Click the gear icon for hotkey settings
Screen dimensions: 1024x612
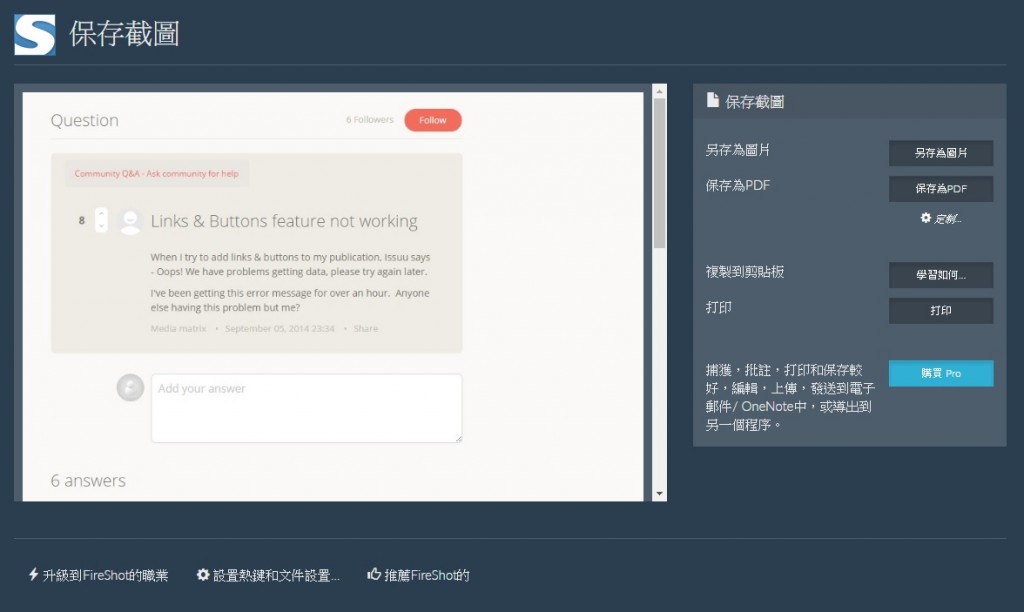coord(203,574)
